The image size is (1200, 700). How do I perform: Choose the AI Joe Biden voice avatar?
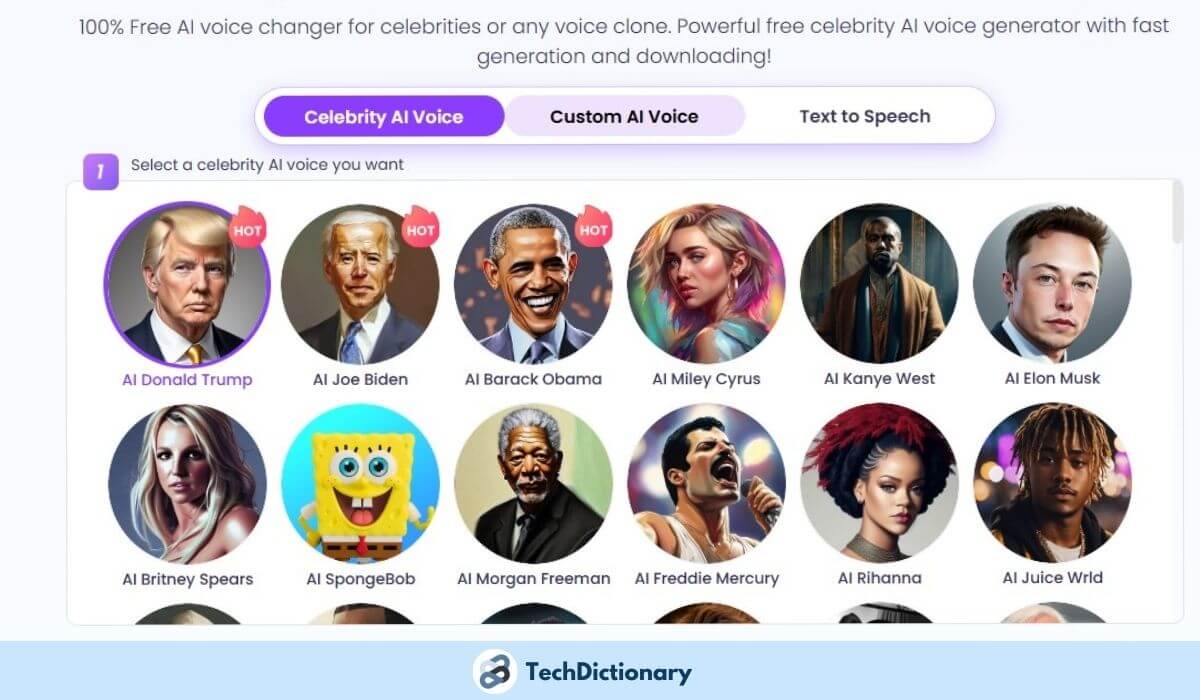click(360, 284)
